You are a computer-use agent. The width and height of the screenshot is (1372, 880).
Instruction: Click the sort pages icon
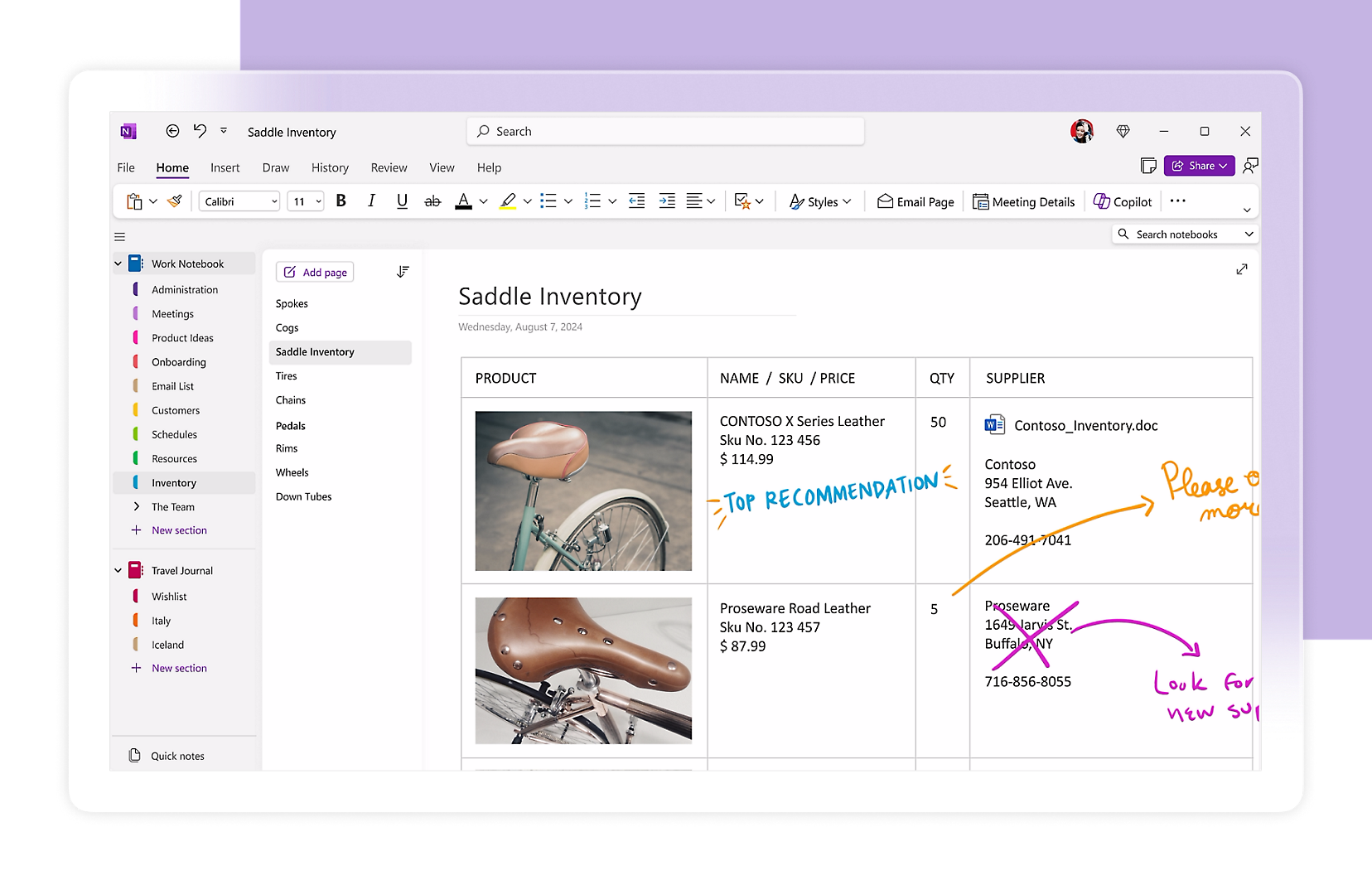point(403,272)
